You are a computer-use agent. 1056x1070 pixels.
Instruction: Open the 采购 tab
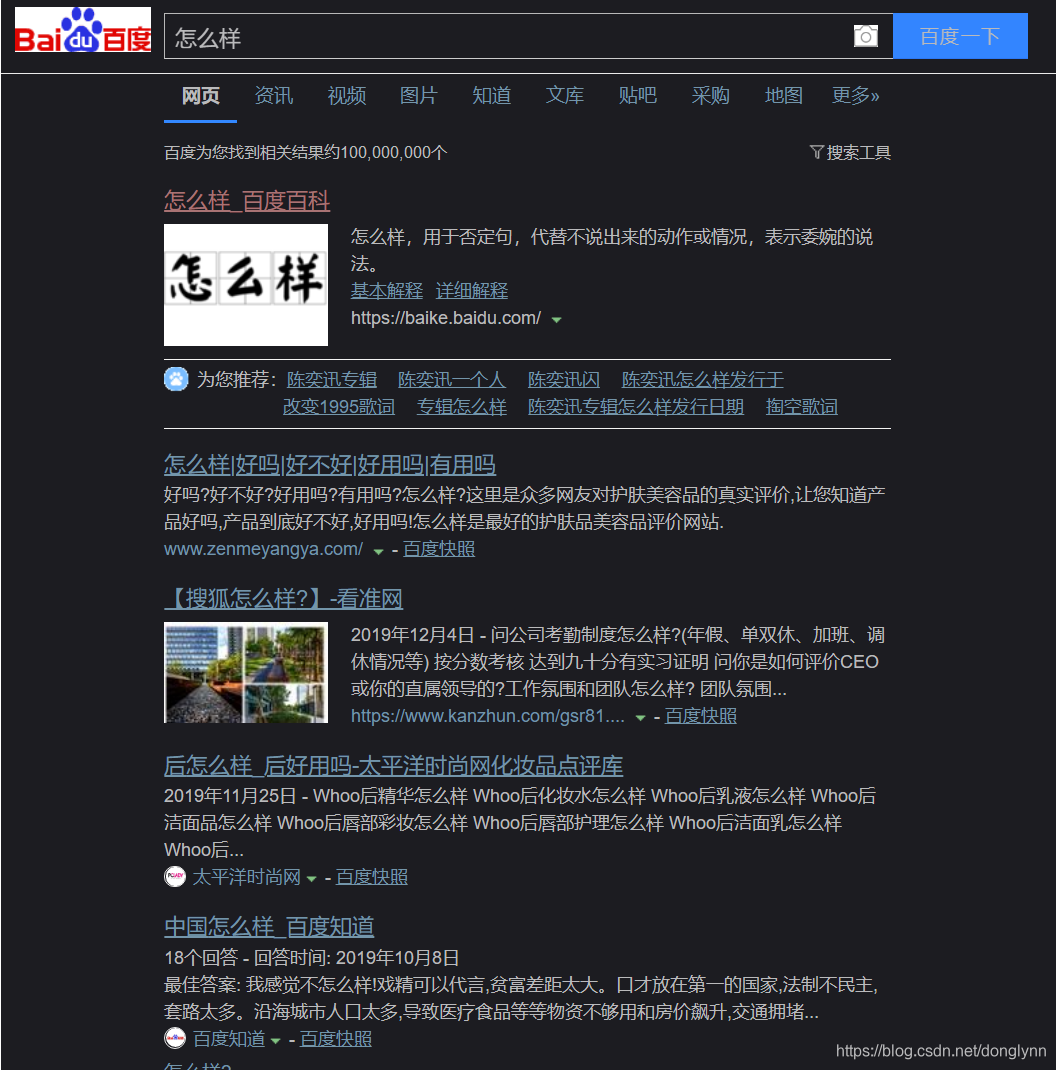711,96
